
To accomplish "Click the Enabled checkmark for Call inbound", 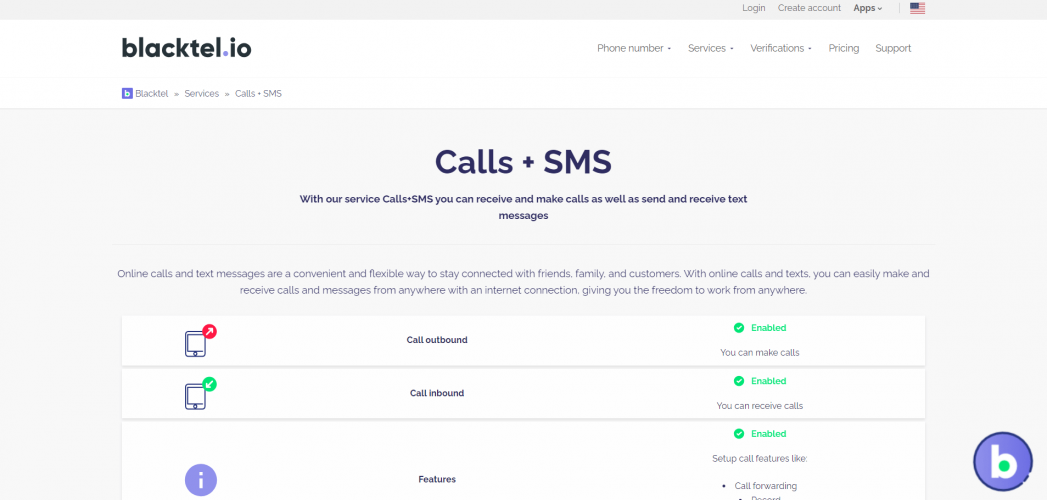I will pyautogui.click(x=739, y=381).
